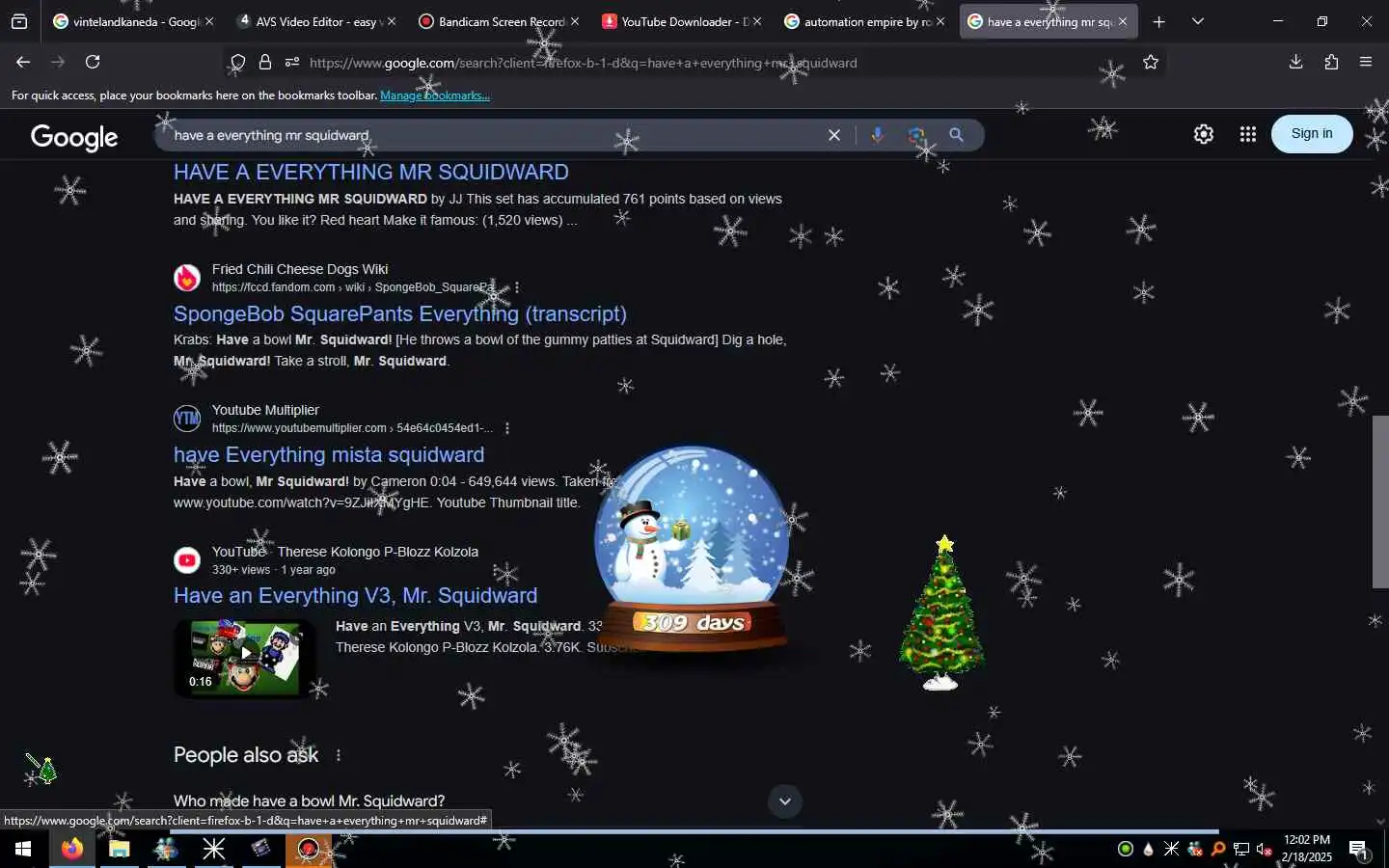Screen dimensions: 1389x868
Task: Click Fried Chili Cheese Dogs Wiki source name
Action: tap(300, 269)
